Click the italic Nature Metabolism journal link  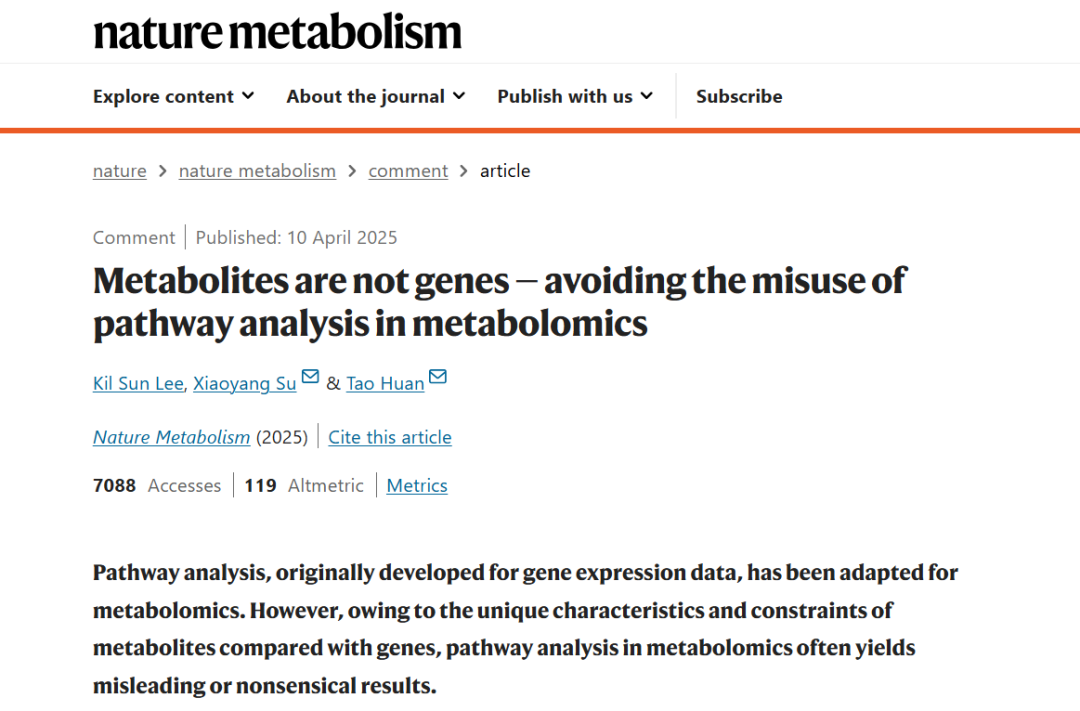point(171,437)
